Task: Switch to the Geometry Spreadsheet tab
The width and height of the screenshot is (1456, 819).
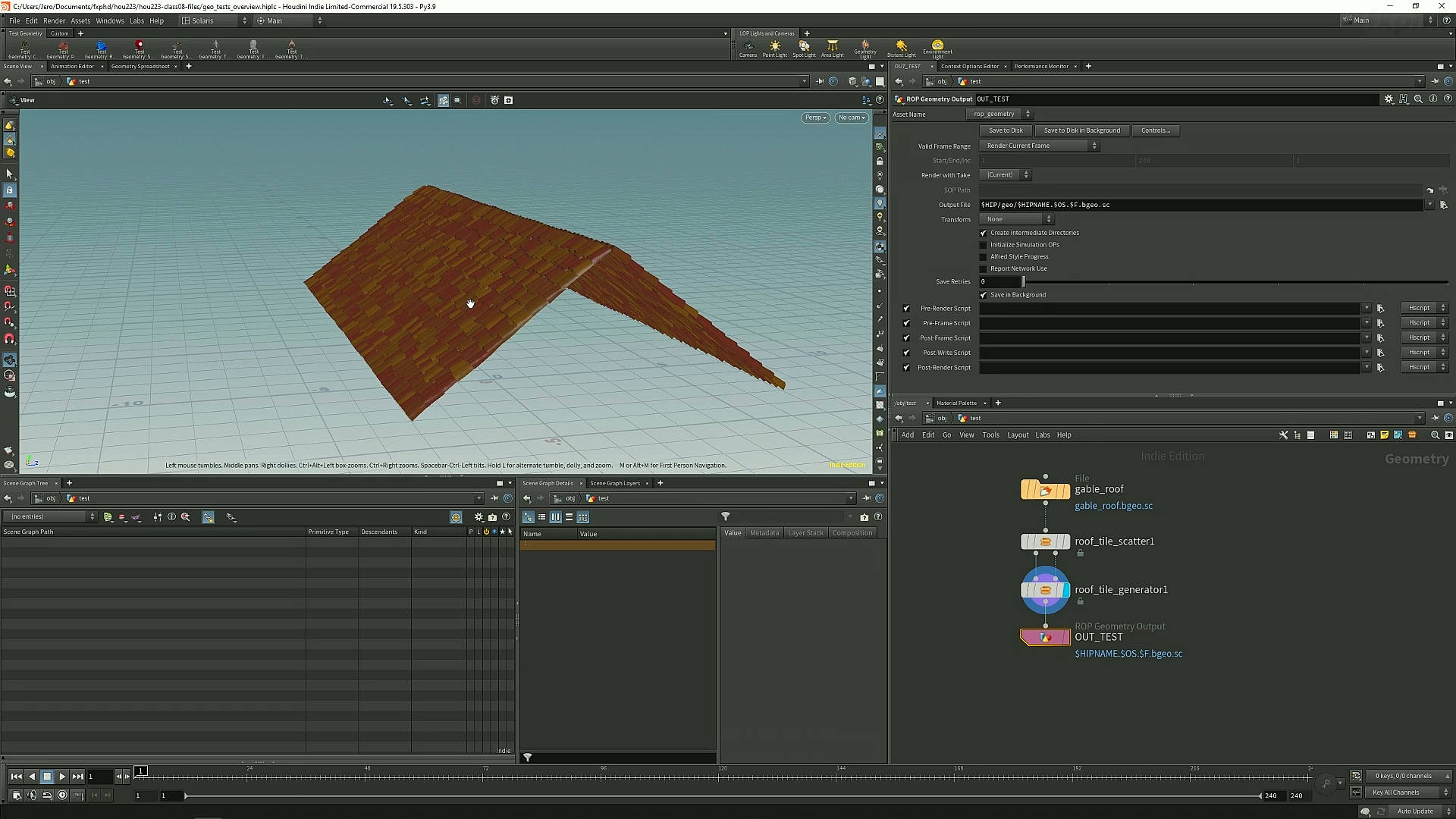Action: (140, 66)
